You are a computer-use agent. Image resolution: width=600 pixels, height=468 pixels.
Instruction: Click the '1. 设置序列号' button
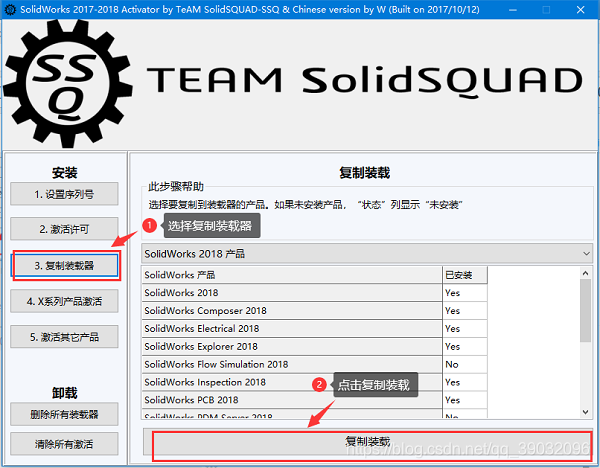(64, 194)
